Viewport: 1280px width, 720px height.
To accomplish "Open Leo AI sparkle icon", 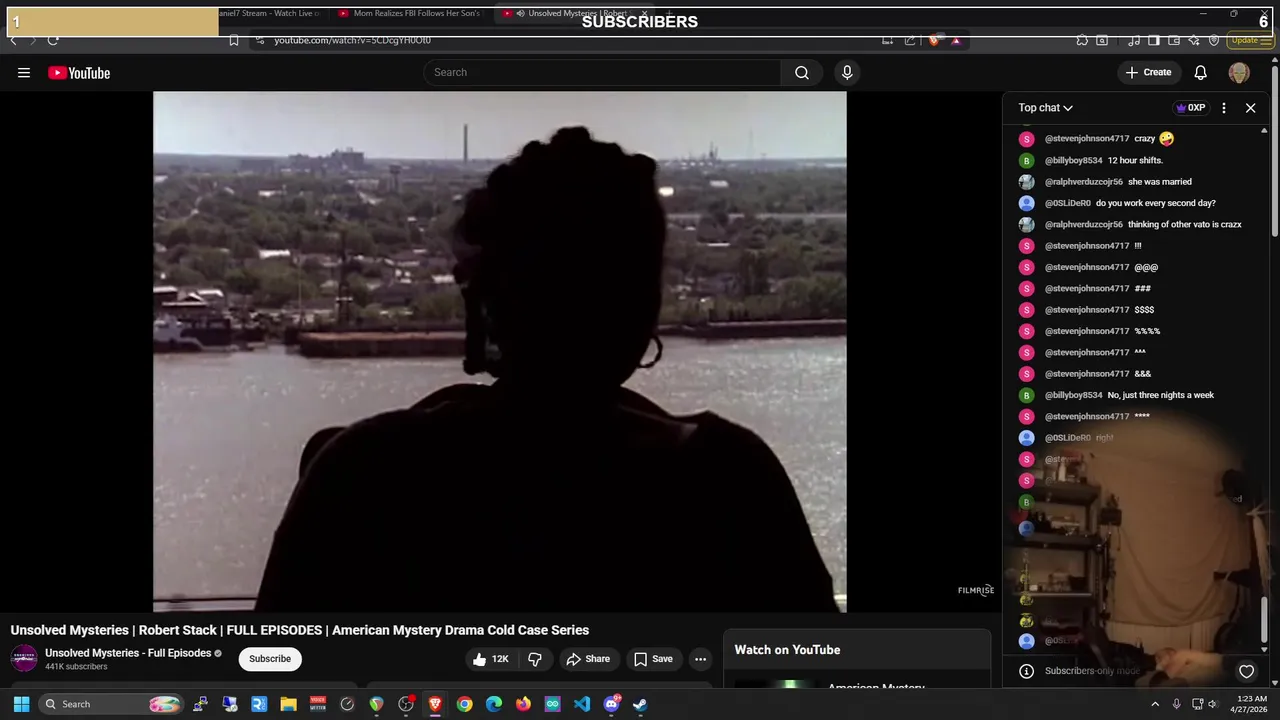I will 1194,40.
